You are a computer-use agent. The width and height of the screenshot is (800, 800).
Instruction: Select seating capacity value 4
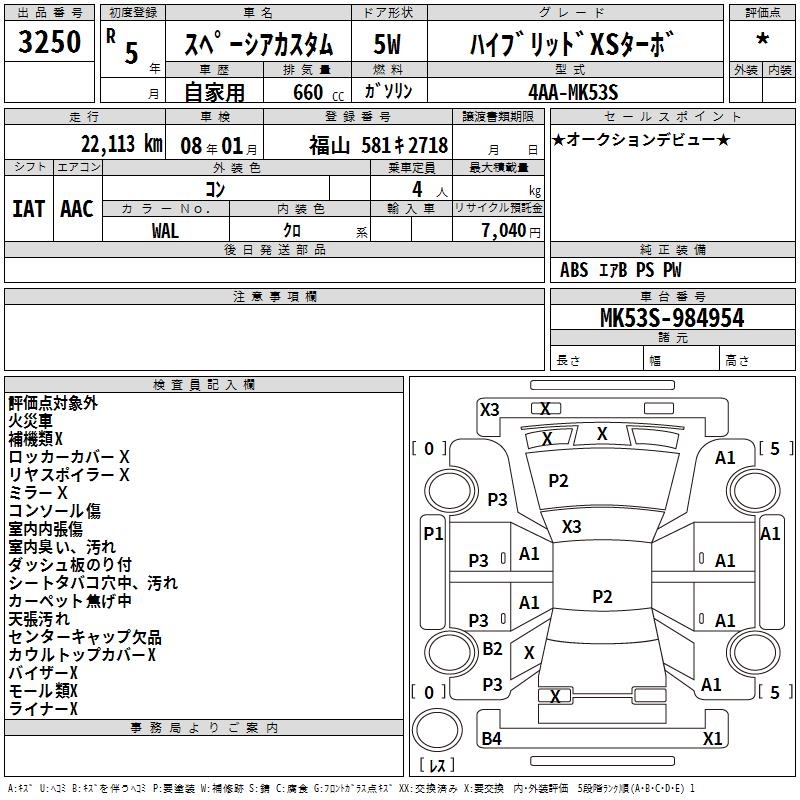pos(417,189)
